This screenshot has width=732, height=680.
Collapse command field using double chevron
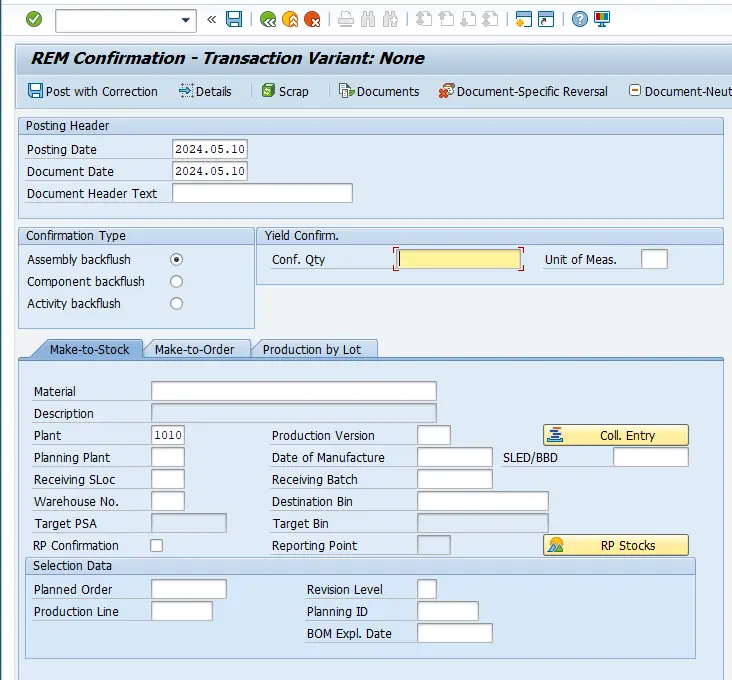click(211, 19)
